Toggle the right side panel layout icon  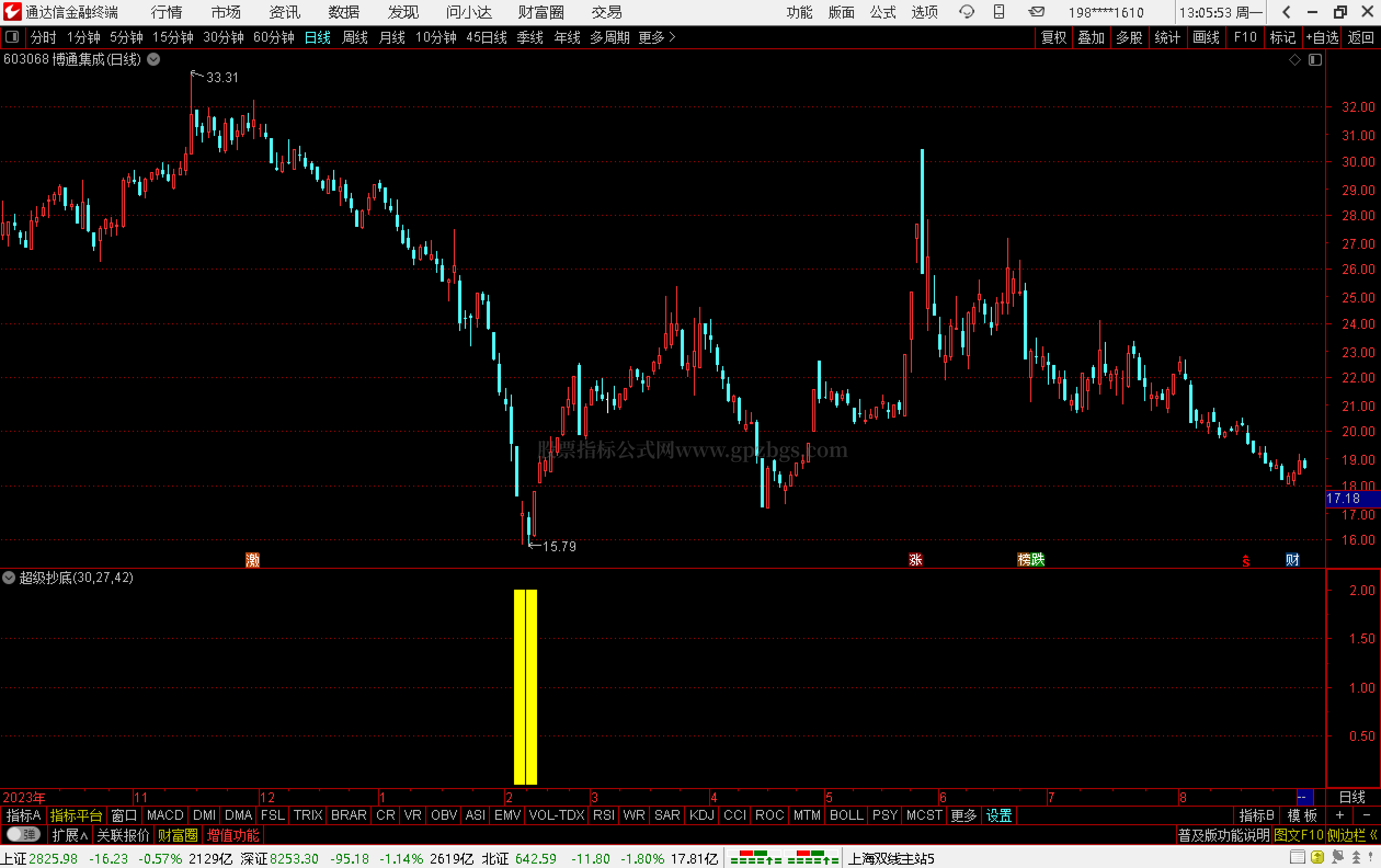[x=1315, y=60]
